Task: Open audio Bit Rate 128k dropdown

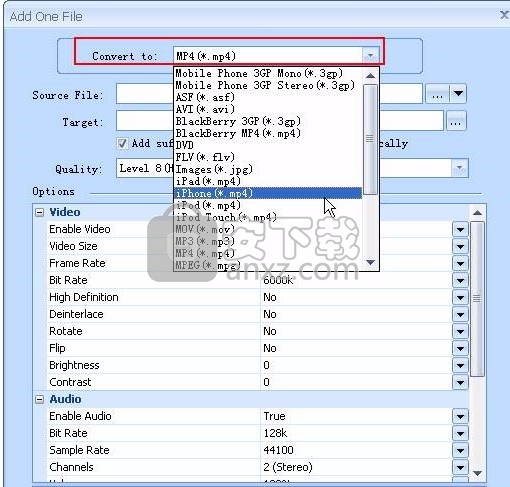Action: coord(460,433)
